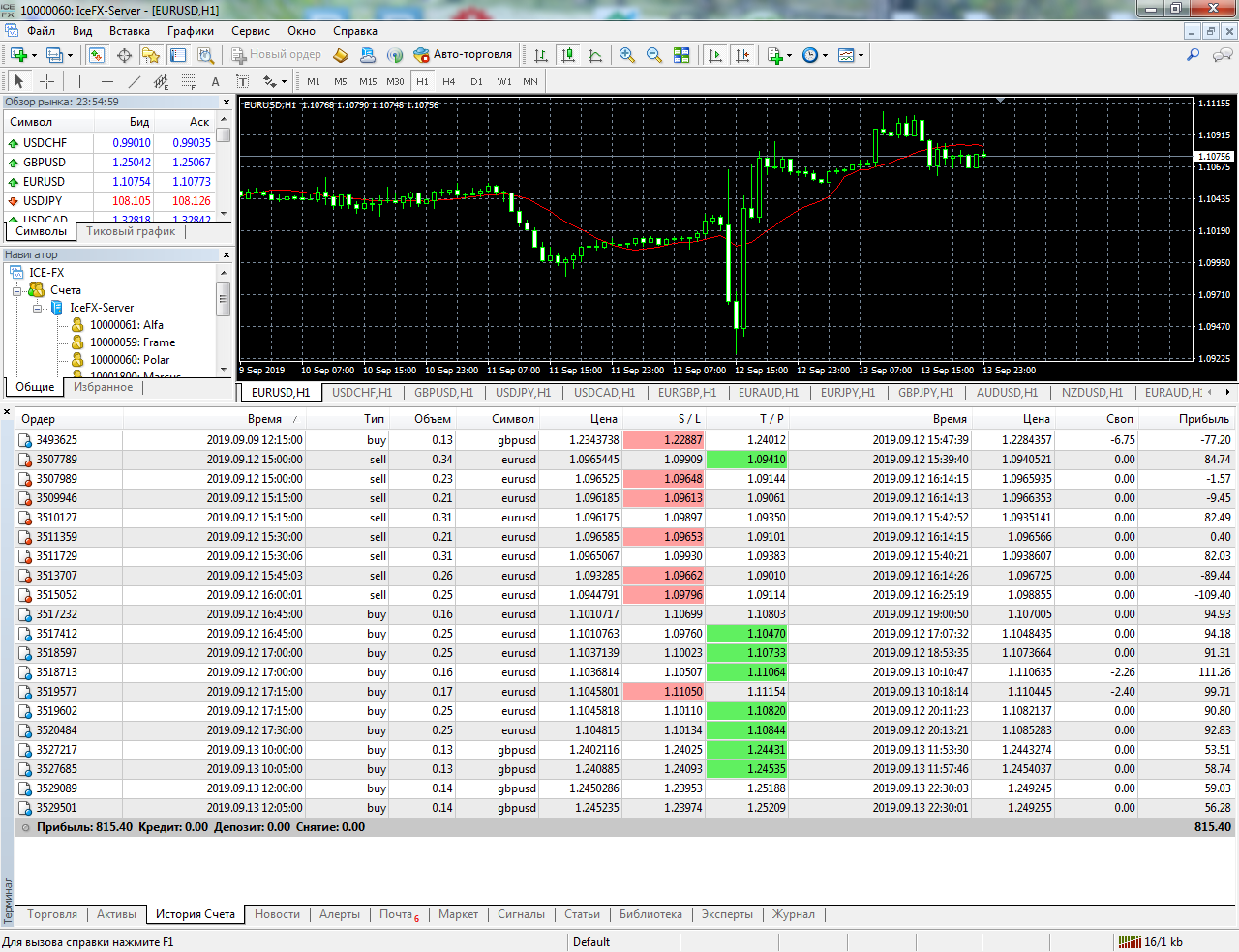Pick the trendline drawing tool
Screen dimensions: 1239x952
click(135, 82)
